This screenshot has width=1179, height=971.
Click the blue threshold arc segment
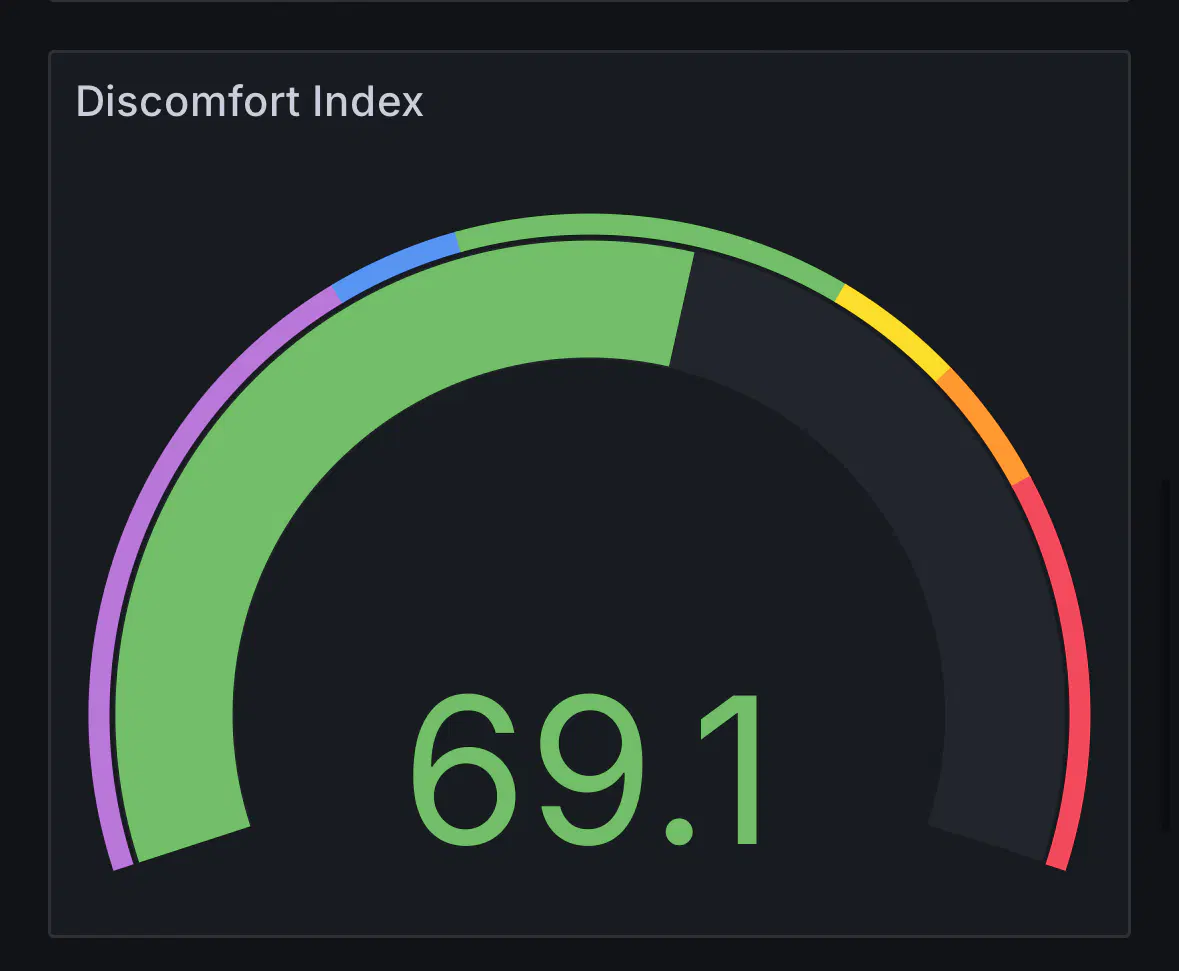click(x=396, y=266)
